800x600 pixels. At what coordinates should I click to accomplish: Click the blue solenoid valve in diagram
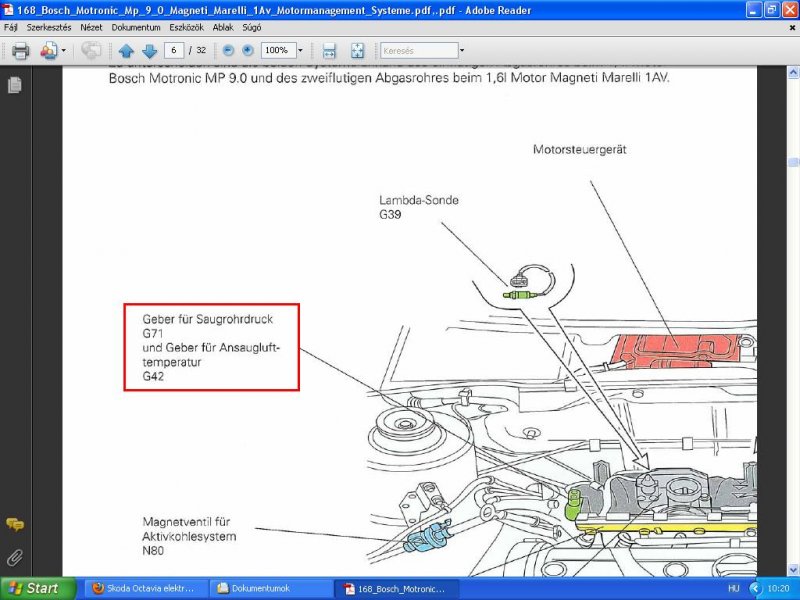[x=427, y=537]
